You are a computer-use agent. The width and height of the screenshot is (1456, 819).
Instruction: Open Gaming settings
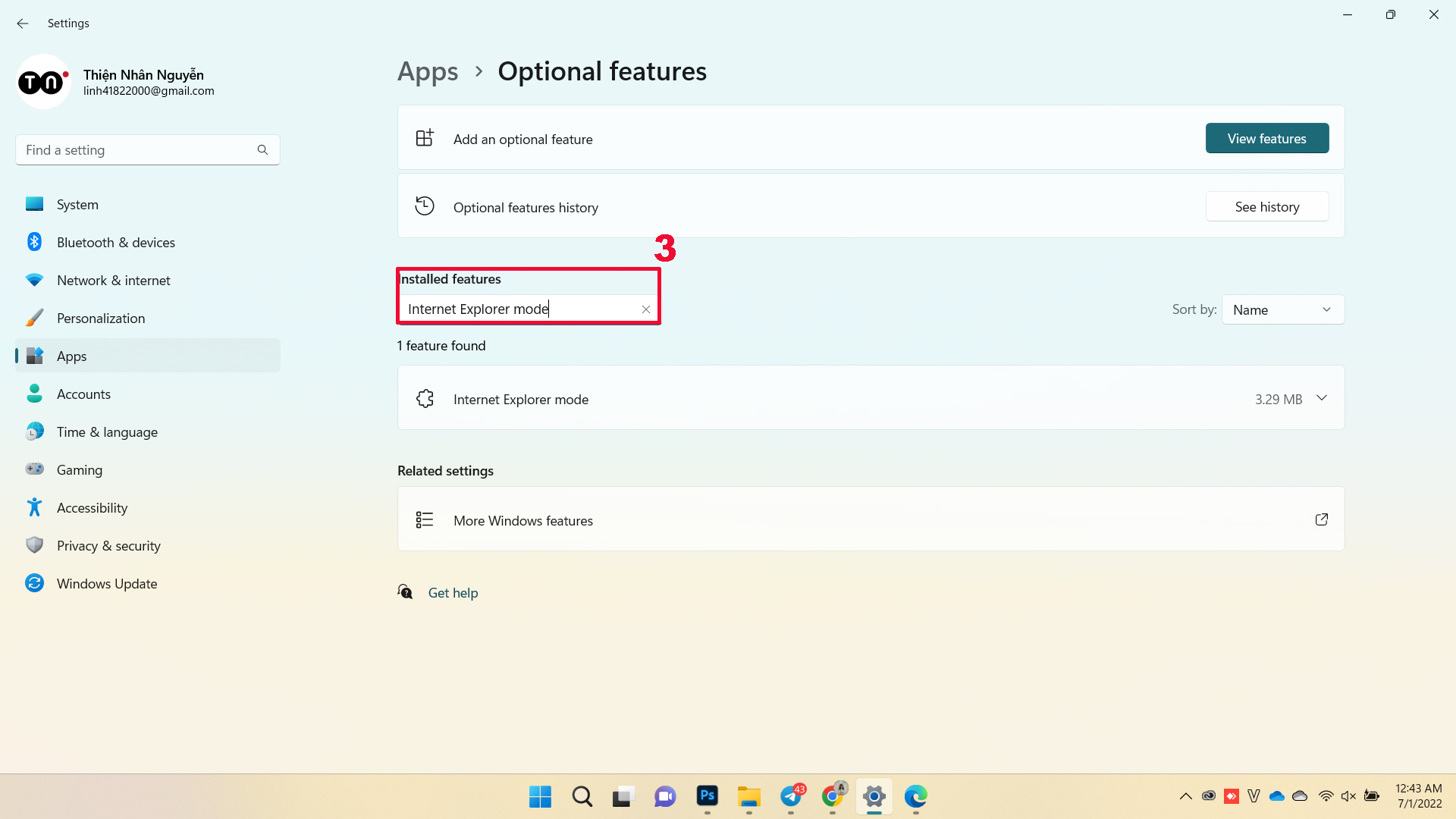(148, 469)
